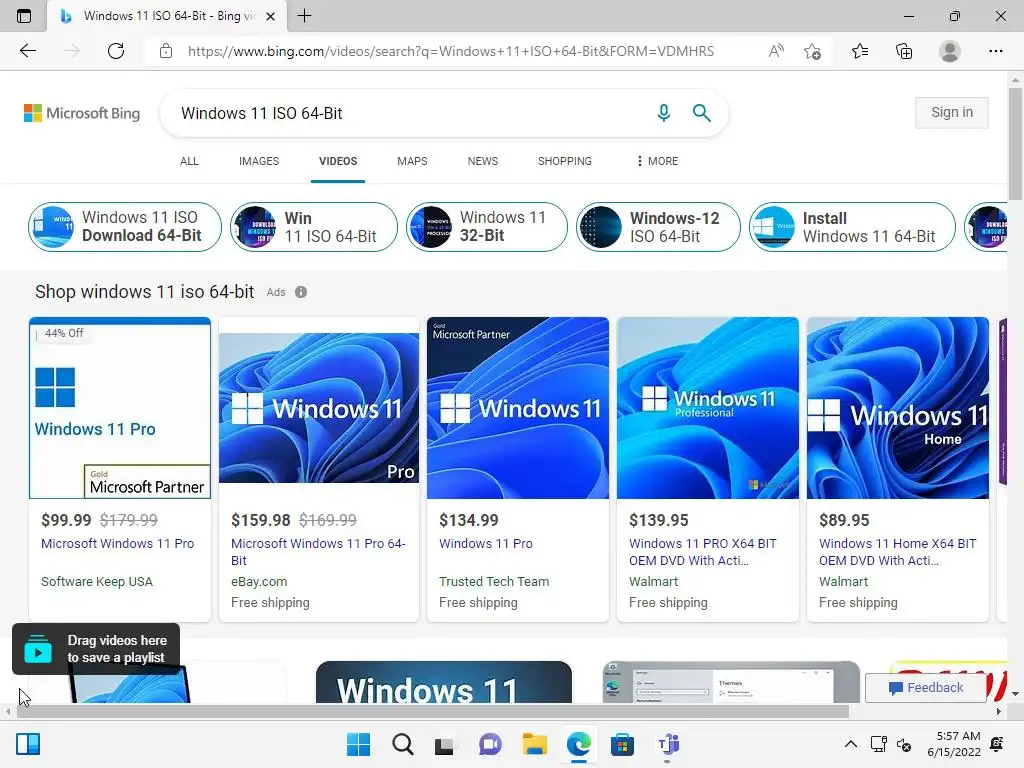Open Microsoft Windows 11 Pro link
The width and height of the screenshot is (1024, 768).
[118, 543]
